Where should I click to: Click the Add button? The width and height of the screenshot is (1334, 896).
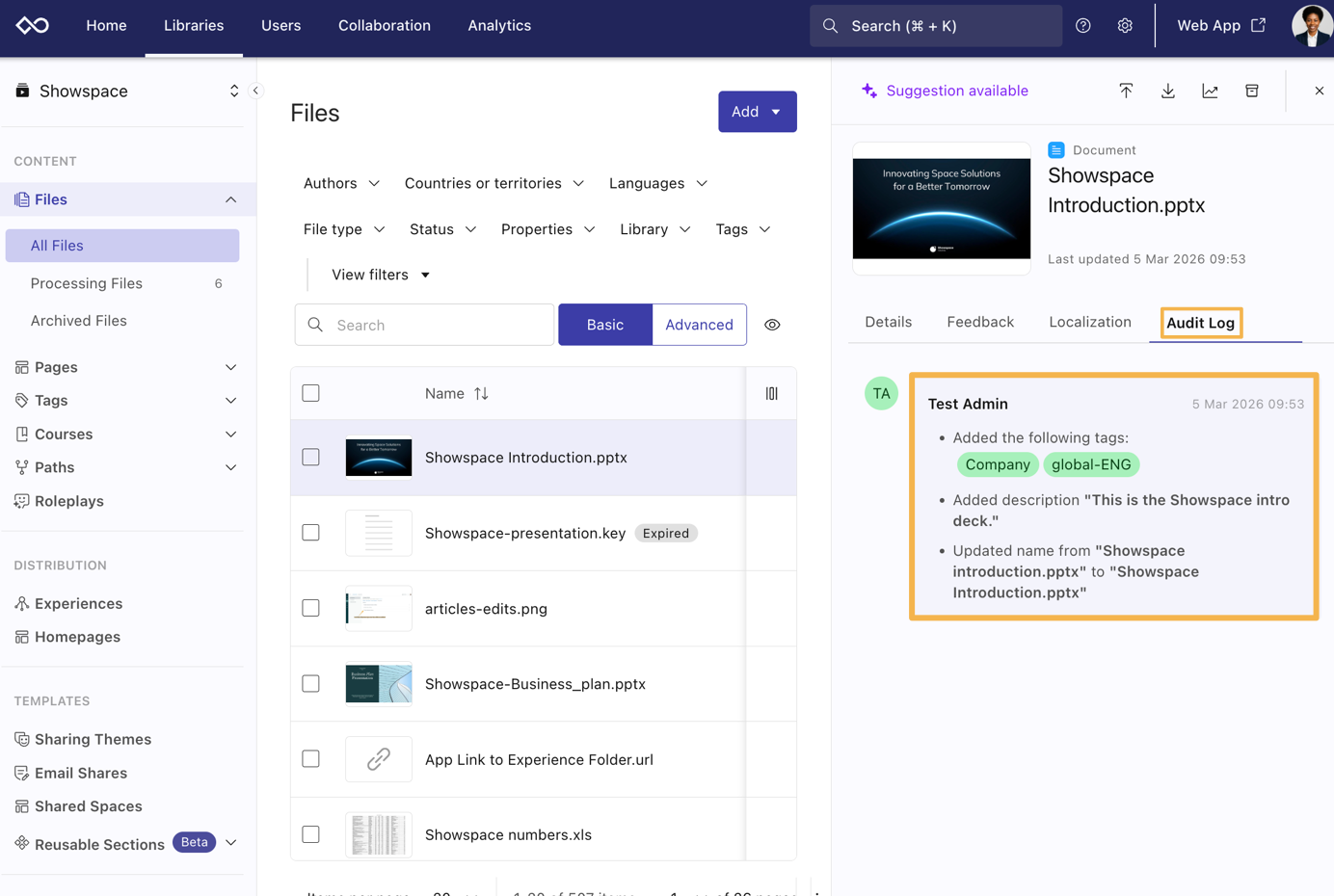[x=757, y=112]
